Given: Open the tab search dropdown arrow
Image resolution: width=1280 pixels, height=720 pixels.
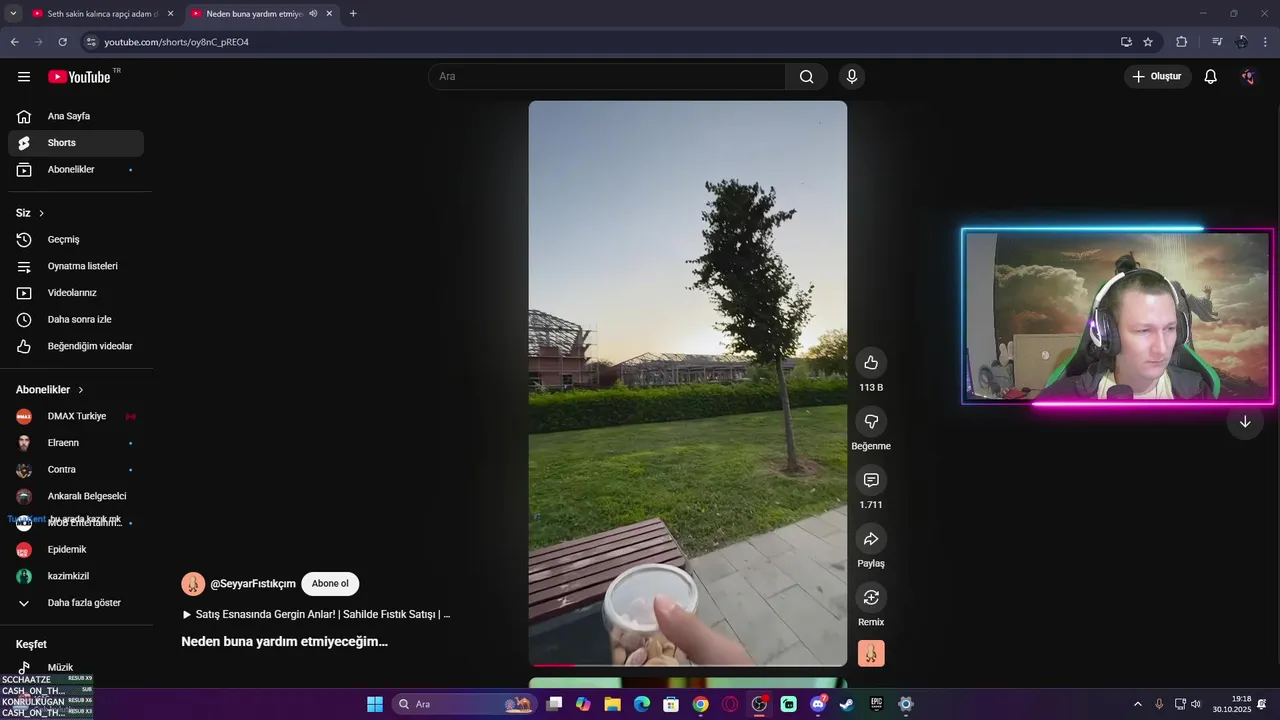Looking at the screenshot, I should click(x=13, y=14).
